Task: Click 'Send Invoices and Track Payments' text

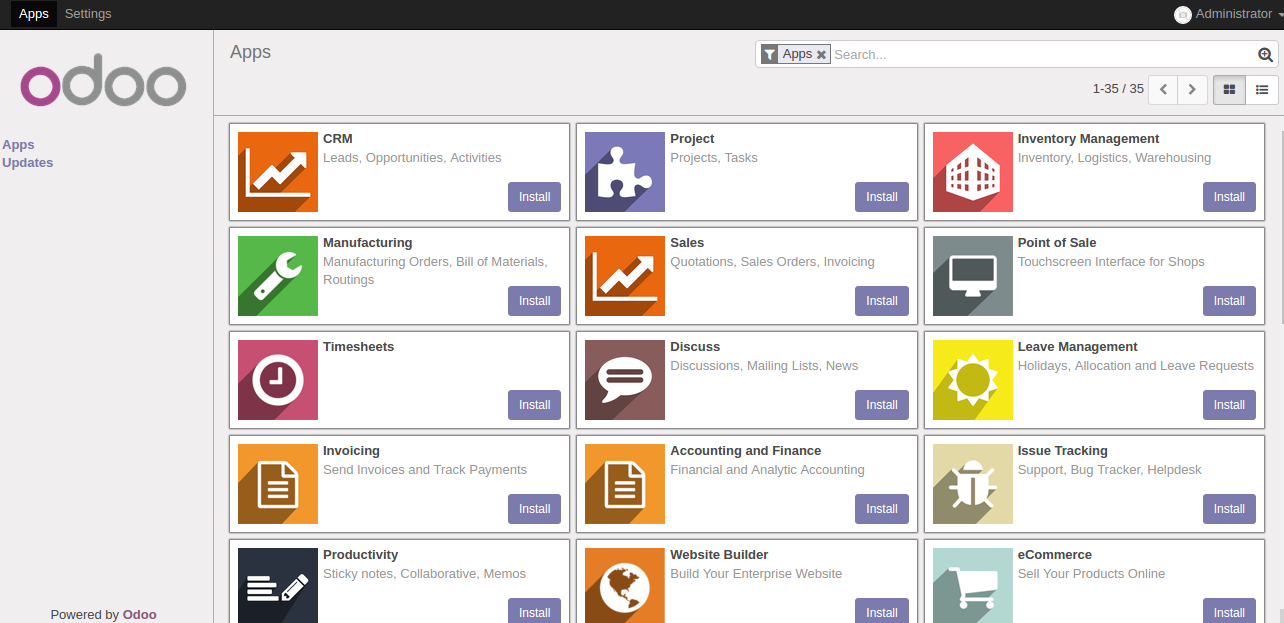Action: (x=425, y=470)
